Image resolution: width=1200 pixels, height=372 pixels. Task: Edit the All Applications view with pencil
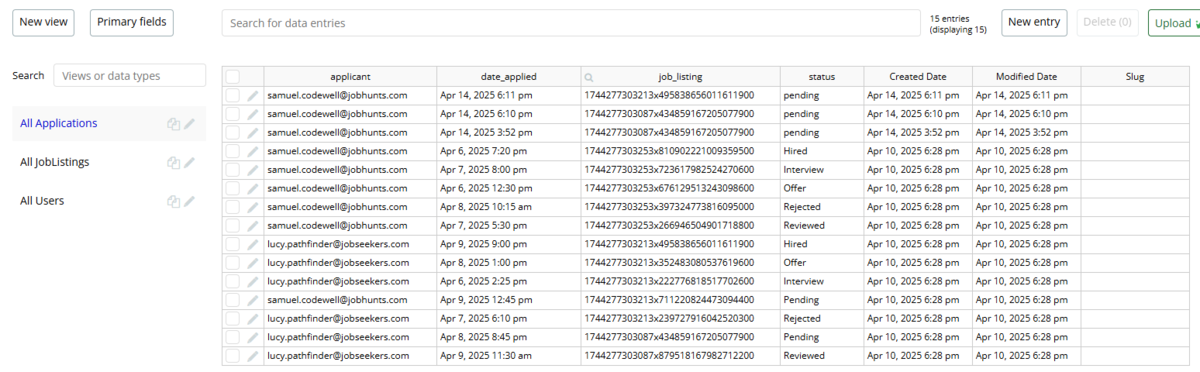tap(190, 124)
